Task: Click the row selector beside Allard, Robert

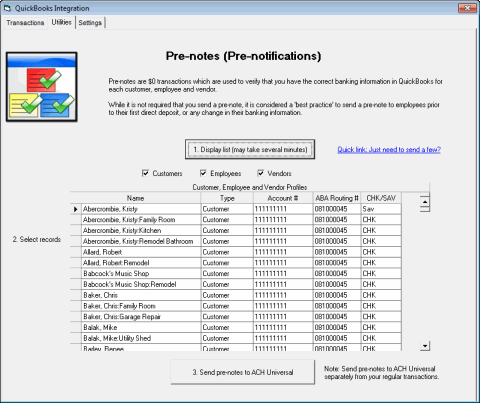Action: click(76, 252)
